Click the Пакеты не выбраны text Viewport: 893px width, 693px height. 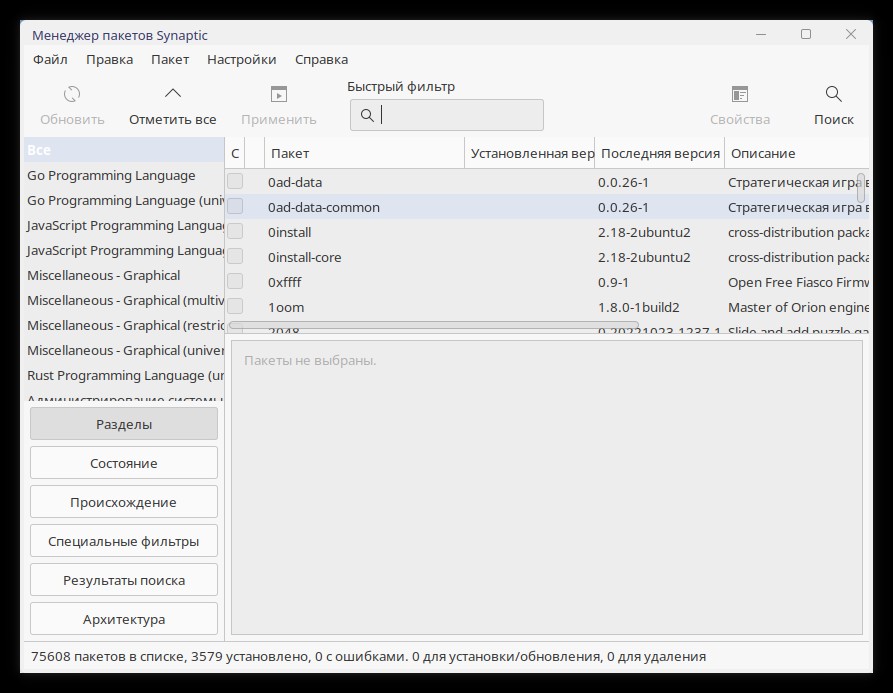pos(310,360)
